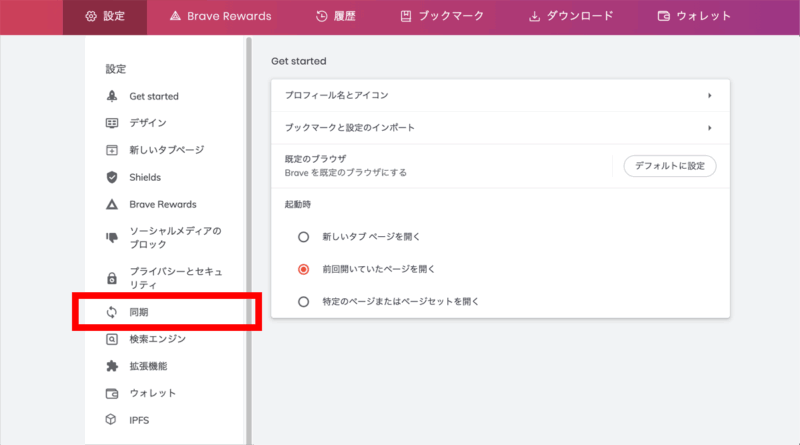
Task: Click the 拡張機能 puzzle piece icon
Action: [x=112, y=366]
